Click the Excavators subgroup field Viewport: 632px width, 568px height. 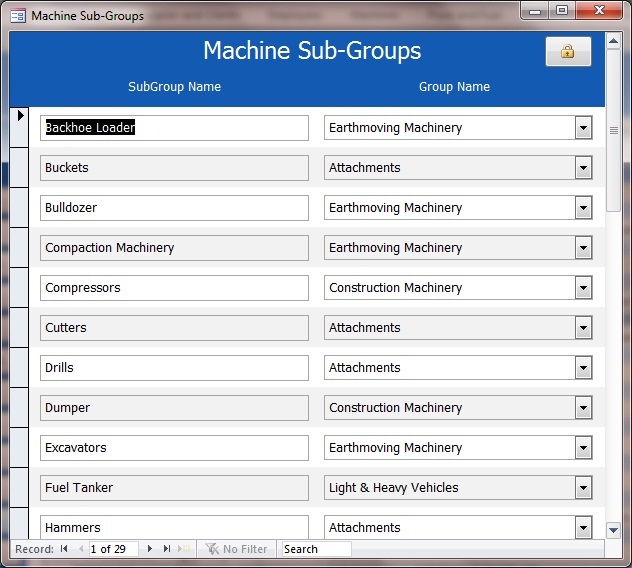(174, 447)
